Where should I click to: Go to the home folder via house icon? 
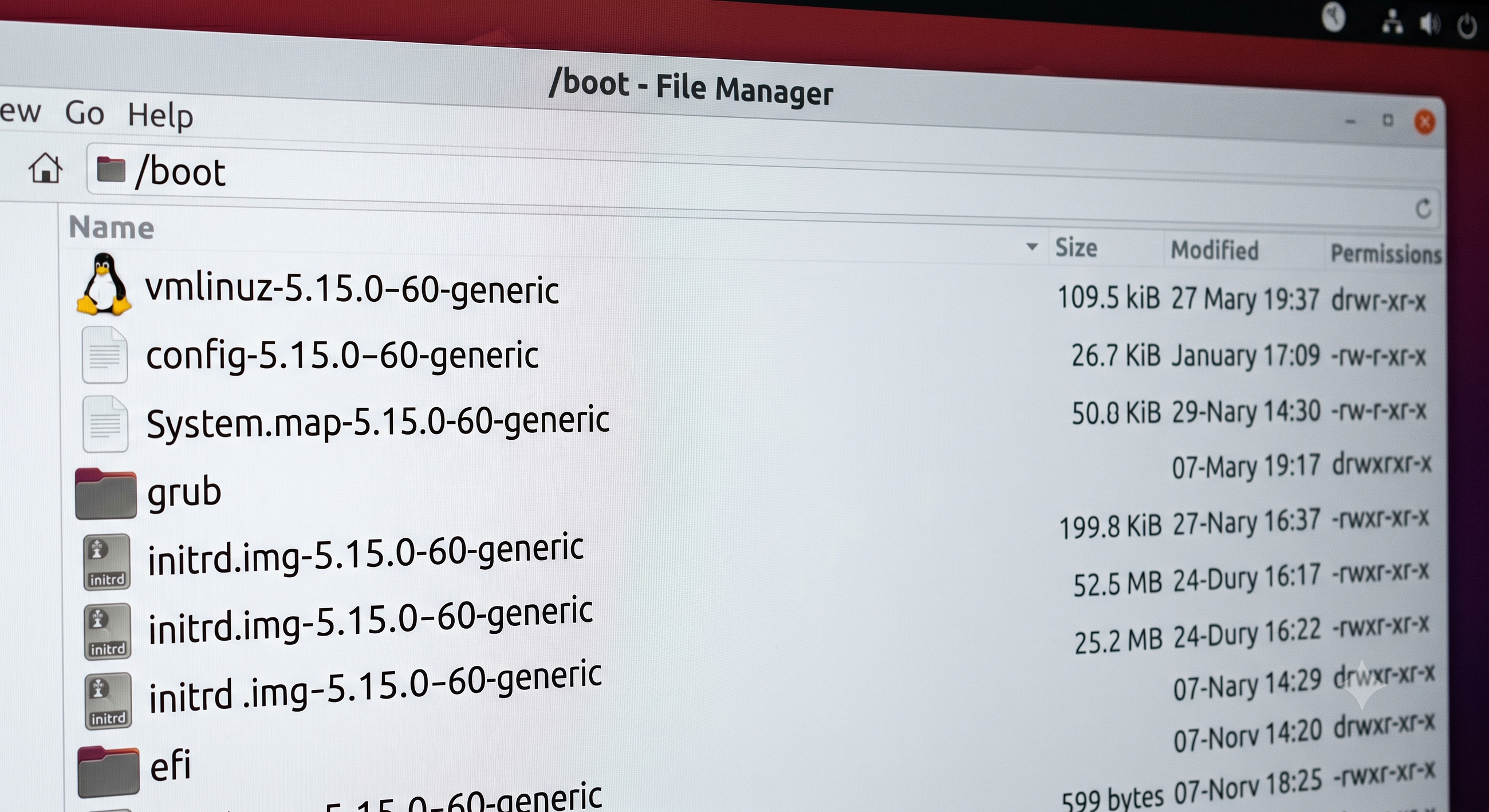46,168
